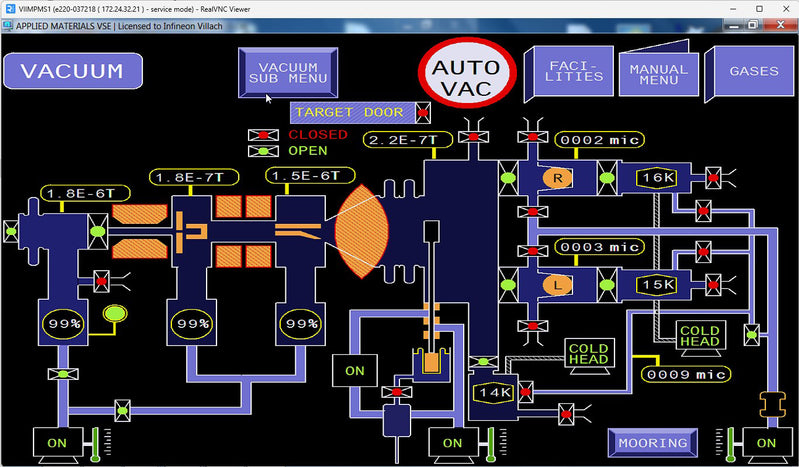Screen dimensions: 799x467
Task: Click the red vent valve above process chamber
Action: coord(473,137)
